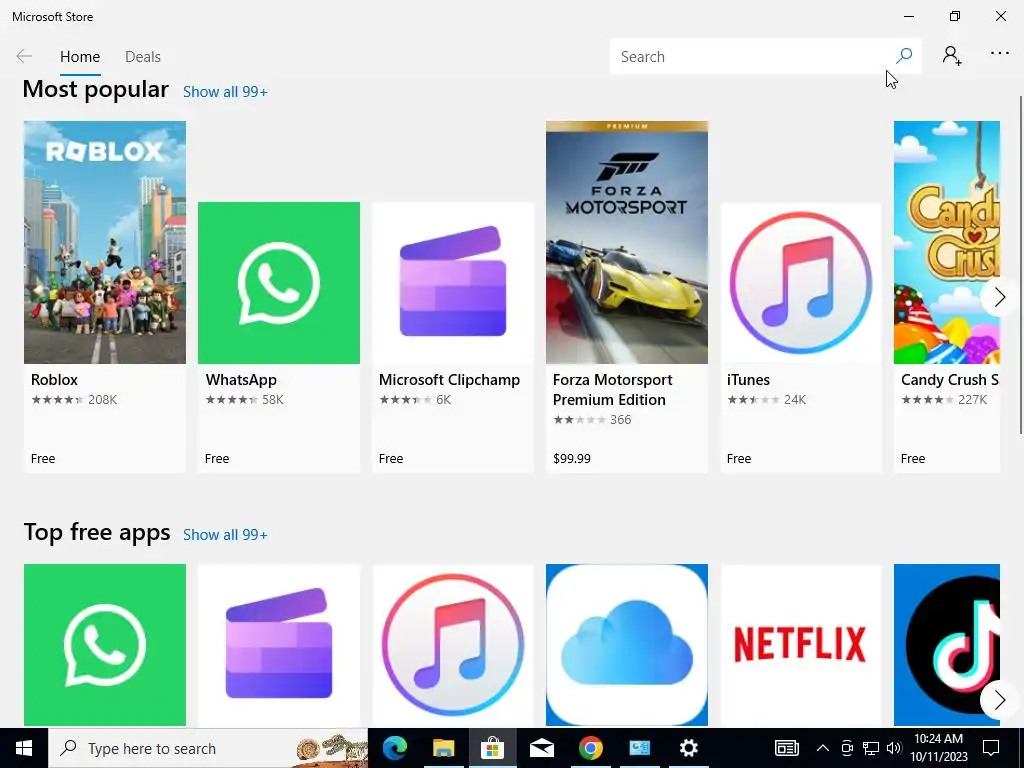1024x768 pixels.
Task: Click the Top free apps section heading
Action: coord(97,532)
